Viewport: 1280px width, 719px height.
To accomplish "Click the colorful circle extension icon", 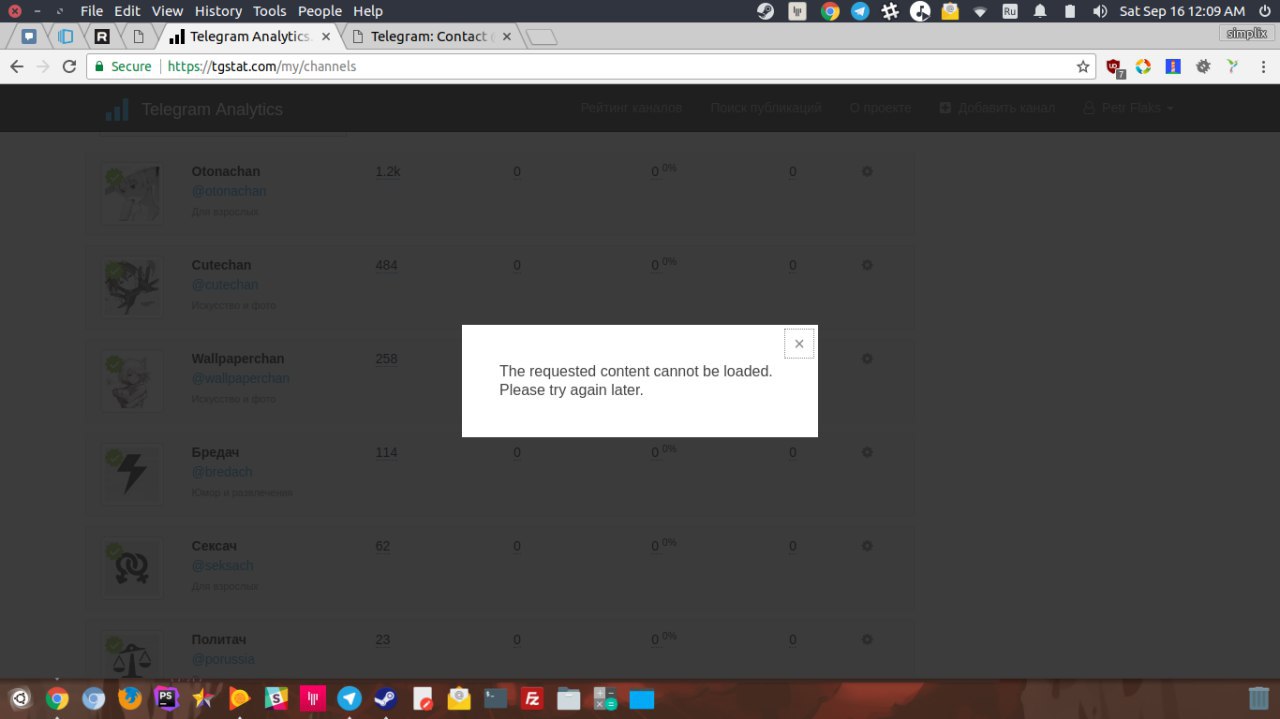I will click(1143, 67).
